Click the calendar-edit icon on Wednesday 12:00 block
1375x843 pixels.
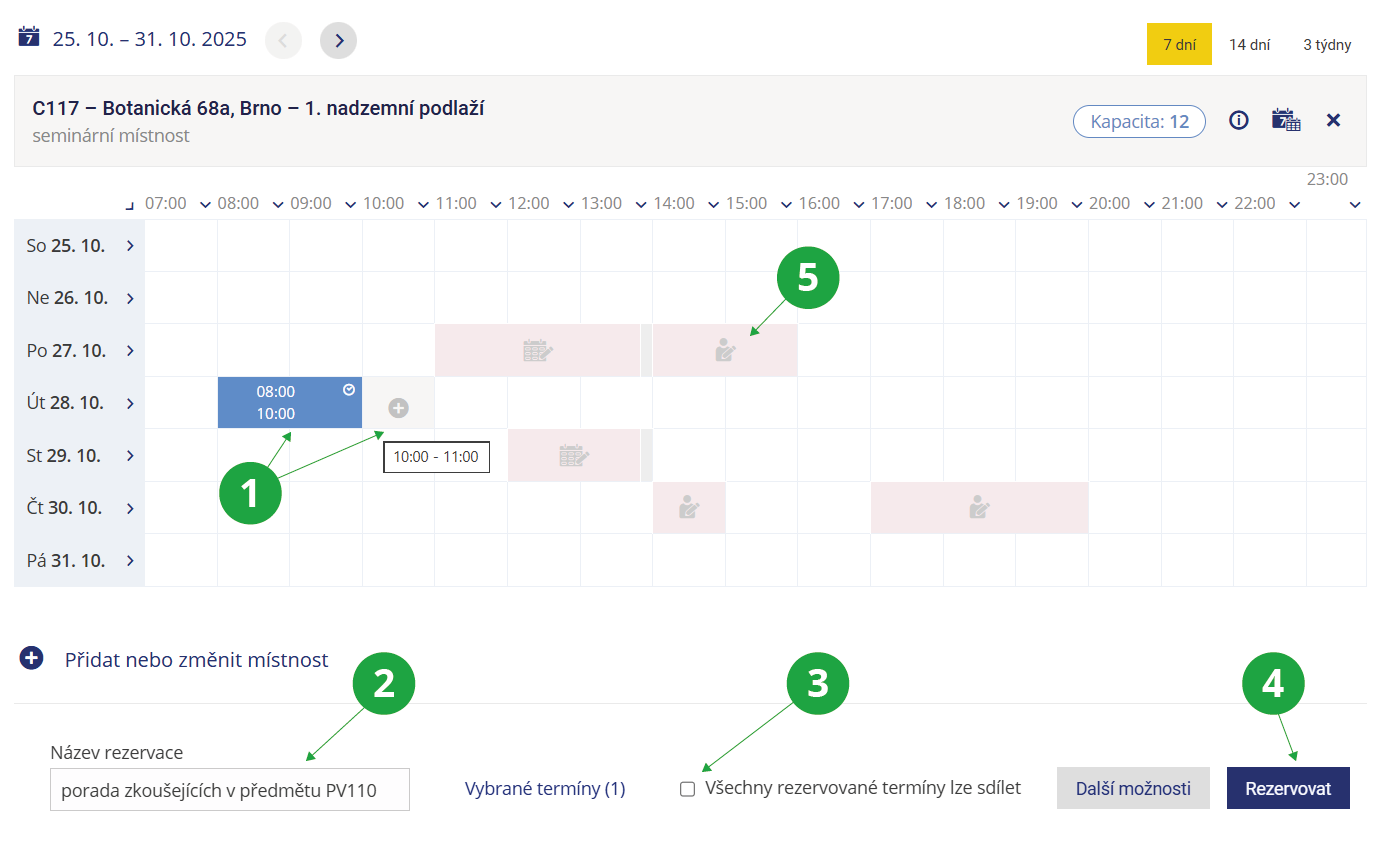click(573, 456)
